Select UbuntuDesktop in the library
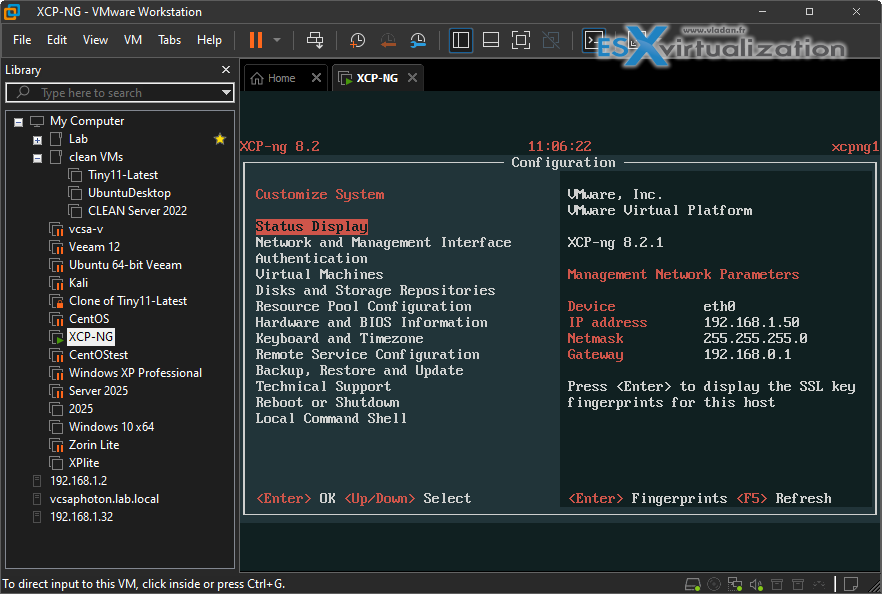This screenshot has height=594, width=882. click(x=129, y=193)
